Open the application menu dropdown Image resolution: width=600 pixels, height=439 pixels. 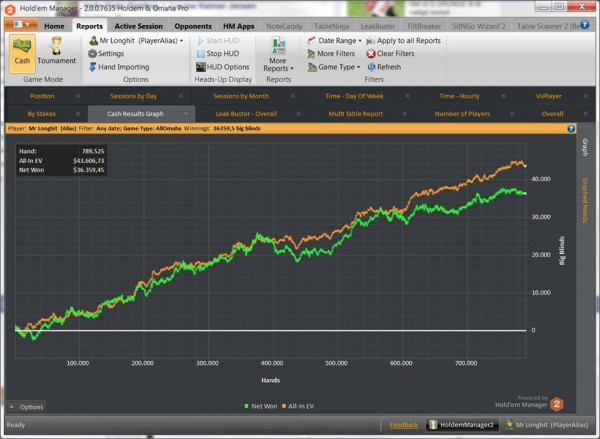(21, 24)
